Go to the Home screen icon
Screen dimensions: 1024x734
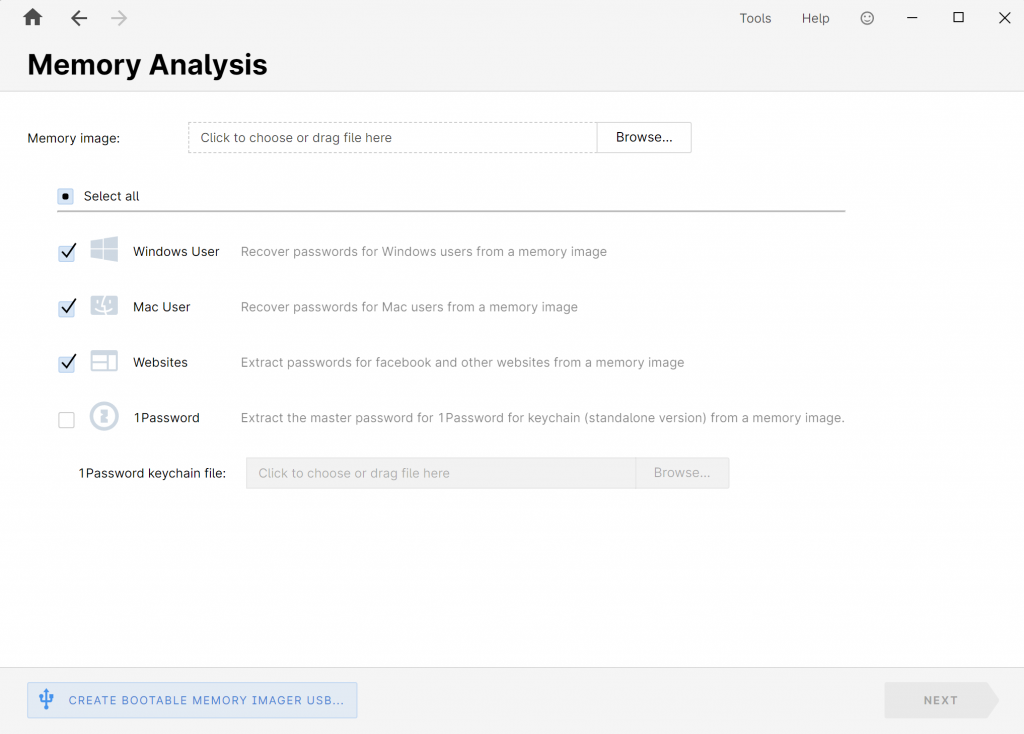(x=33, y=18)
